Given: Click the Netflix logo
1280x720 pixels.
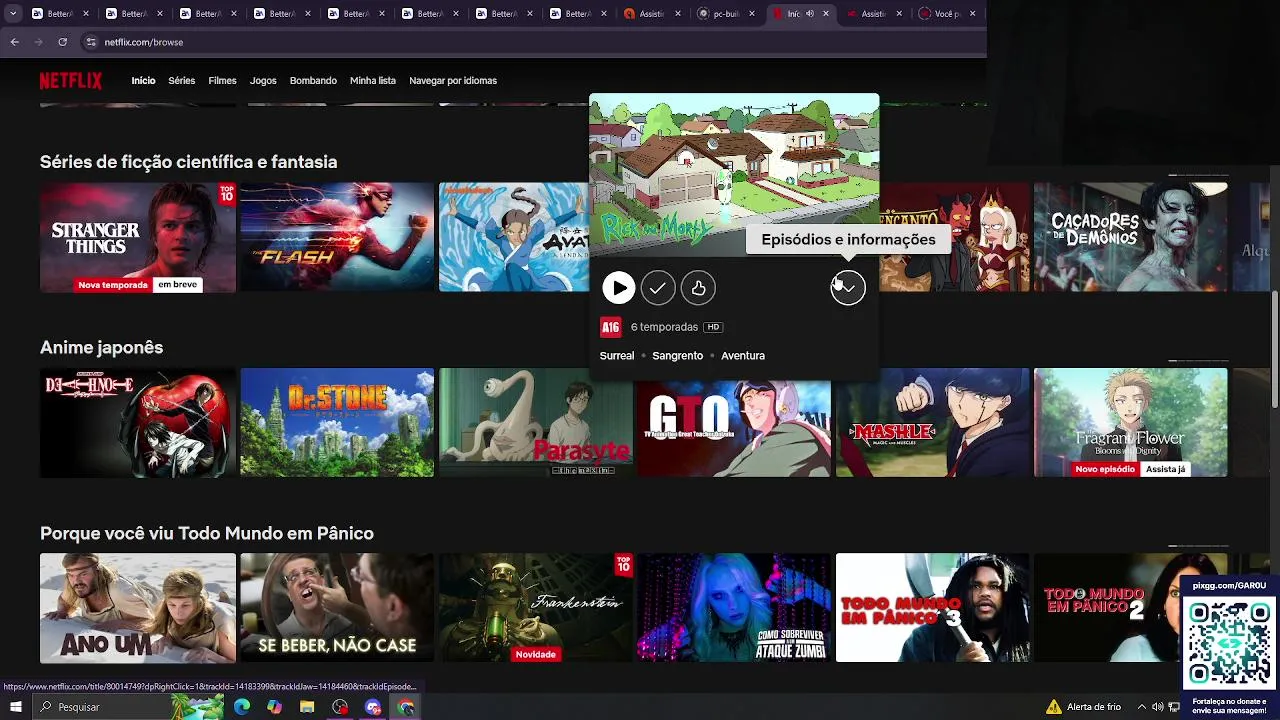Looking at the screenshot, I should click(x=71, y=81).
